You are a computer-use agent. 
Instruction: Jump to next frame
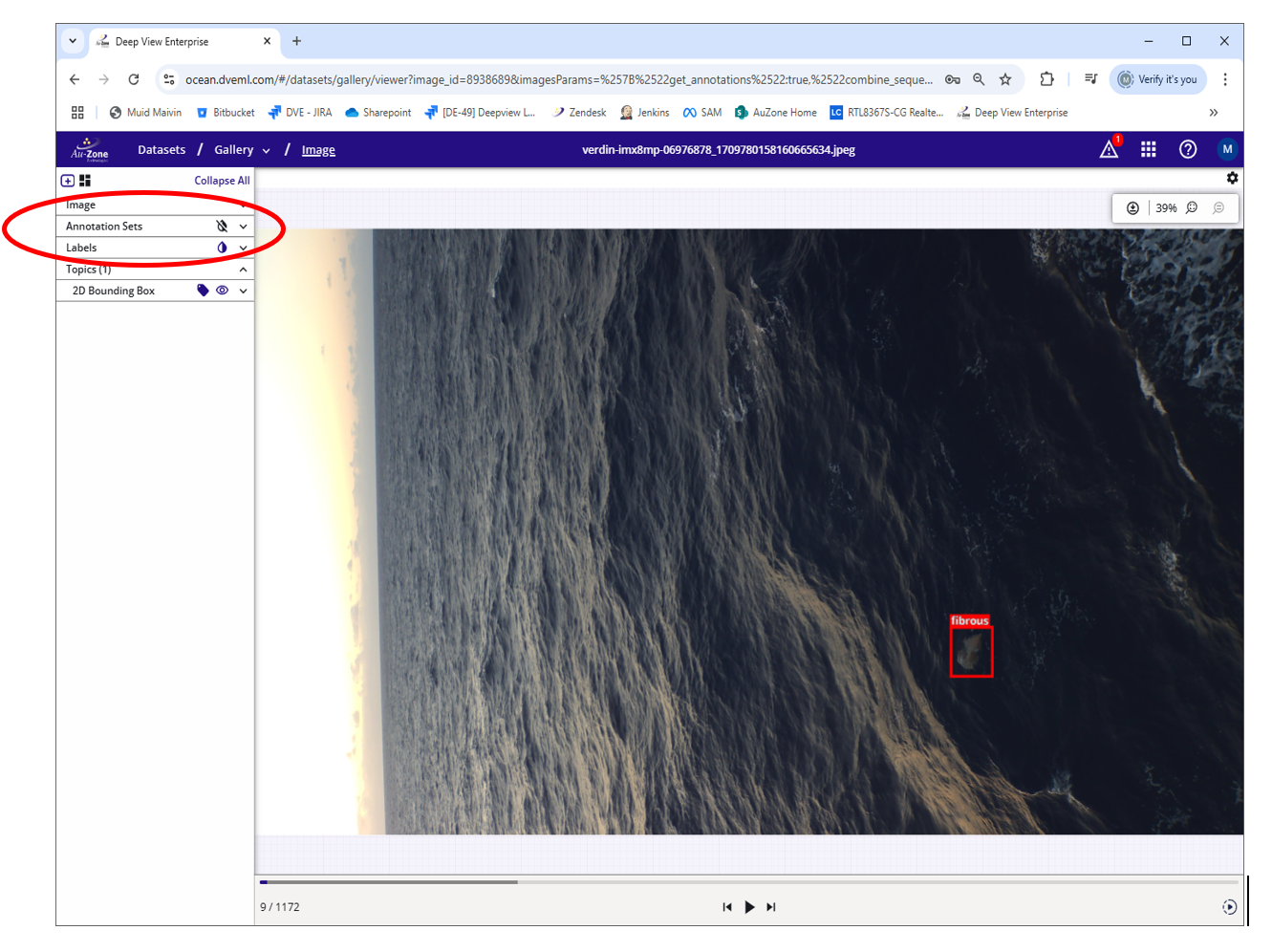(x=771, y=907)
